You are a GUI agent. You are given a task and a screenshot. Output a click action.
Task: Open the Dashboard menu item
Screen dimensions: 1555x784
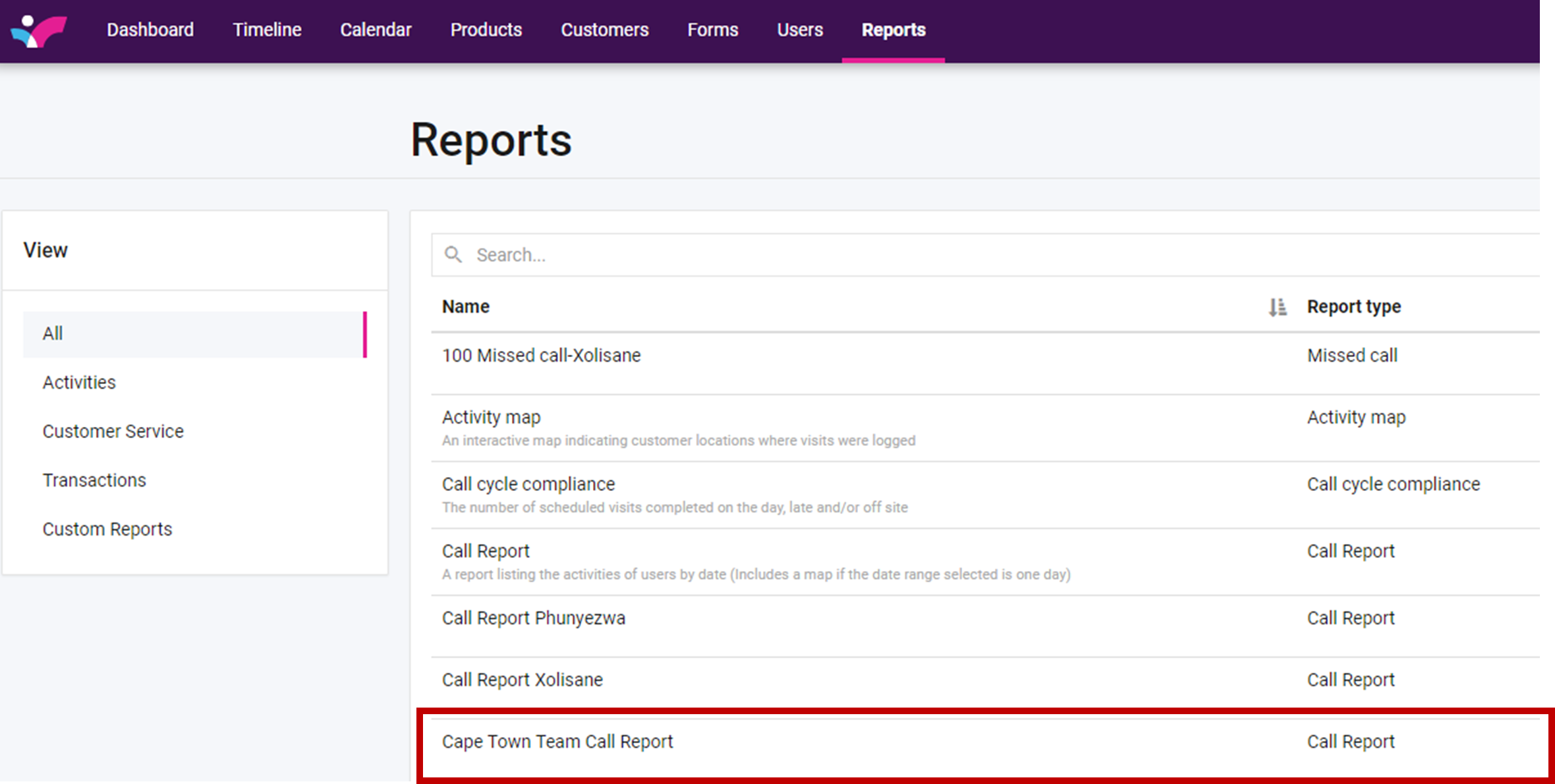coord(150,30)
